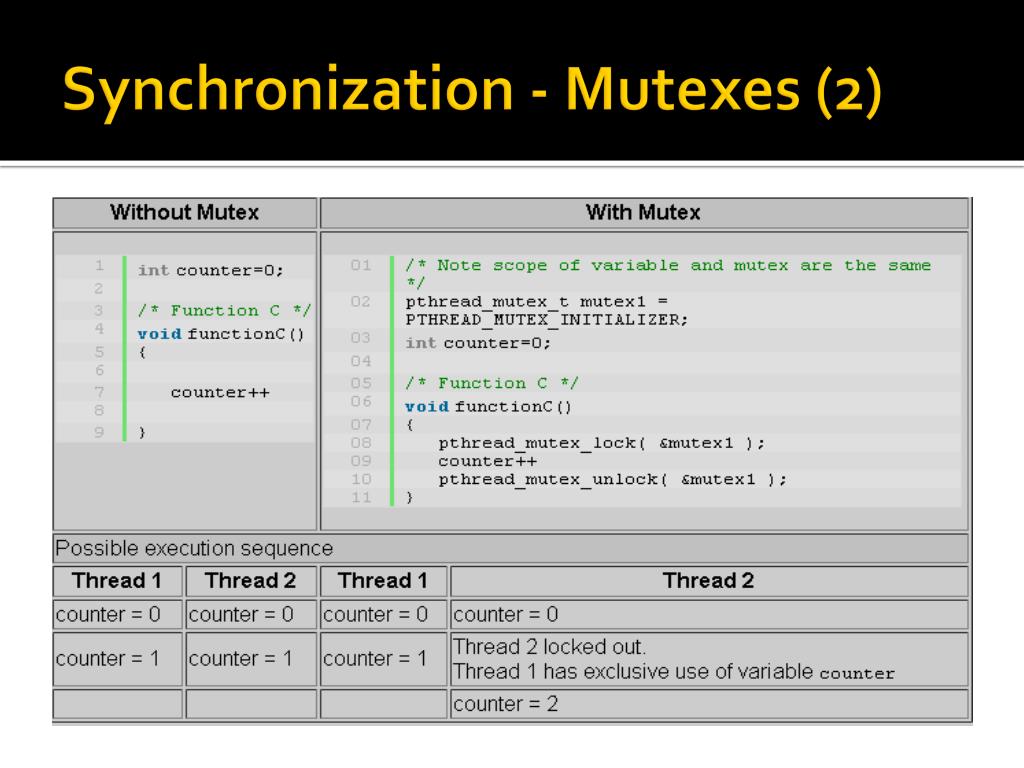Click 'void functionC()' on line 06
The height and width of the screenshot is (768, 1024).
tap(488, 407)
